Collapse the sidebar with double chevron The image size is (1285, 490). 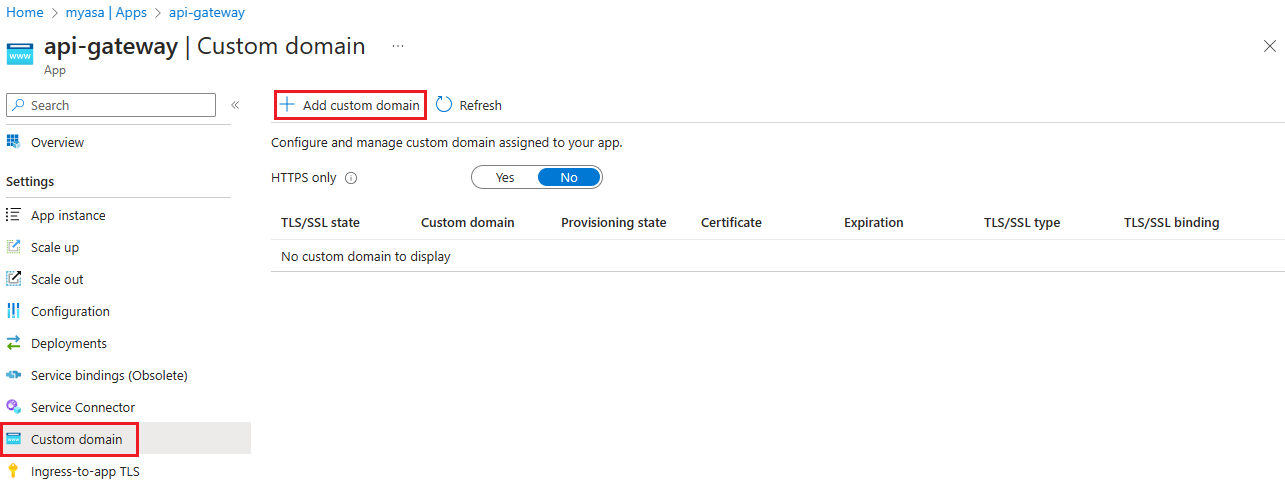(235, 105)
